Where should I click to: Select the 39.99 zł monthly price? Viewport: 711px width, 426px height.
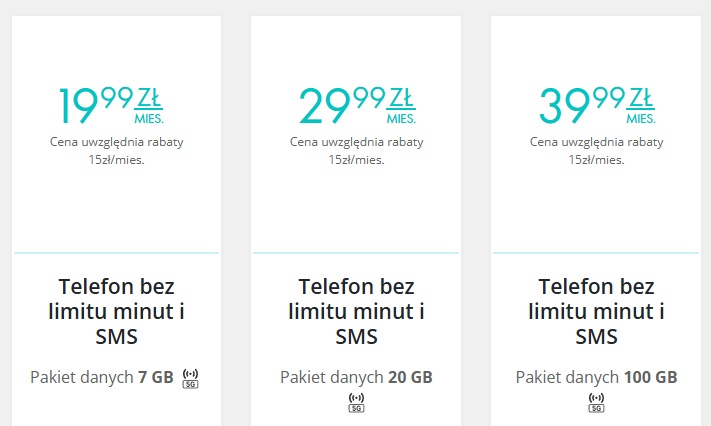coord(597,106)
